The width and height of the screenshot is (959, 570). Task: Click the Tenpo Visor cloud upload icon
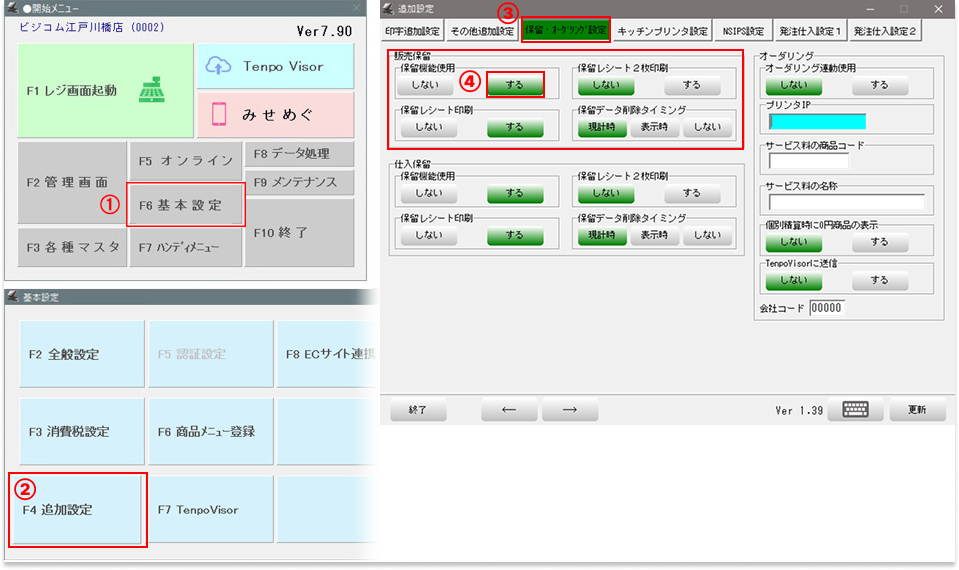click(x=219, y=66)
